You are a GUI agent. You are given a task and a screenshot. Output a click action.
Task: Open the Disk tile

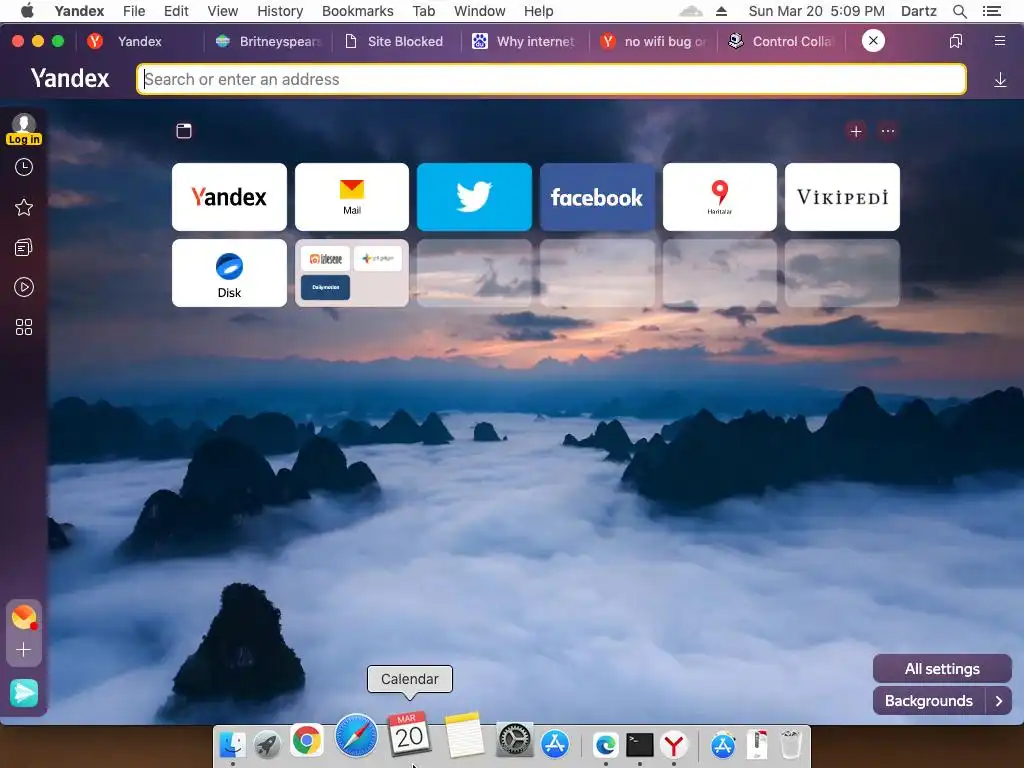coord(229,273)
